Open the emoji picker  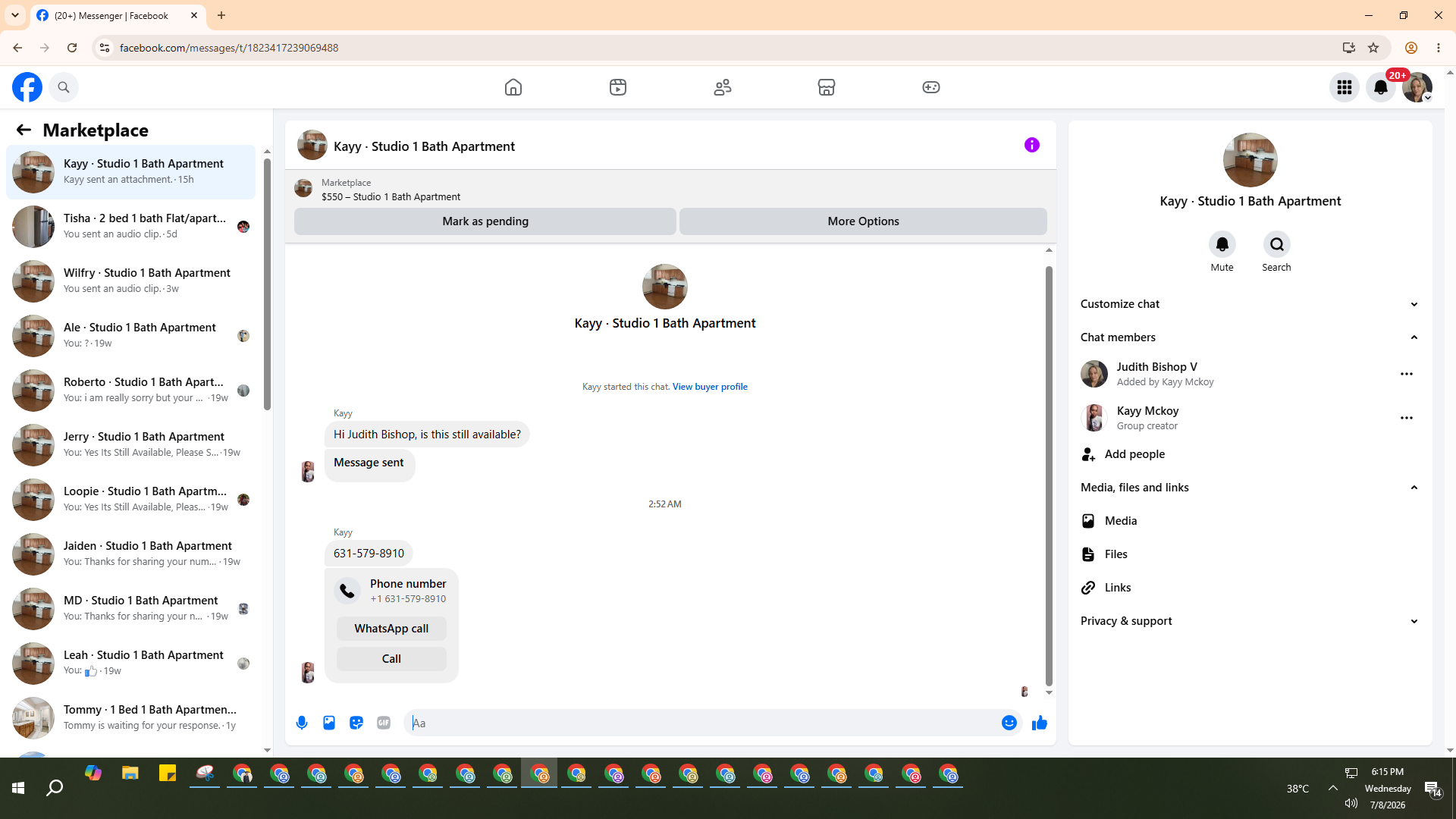tap(1009, 723)
